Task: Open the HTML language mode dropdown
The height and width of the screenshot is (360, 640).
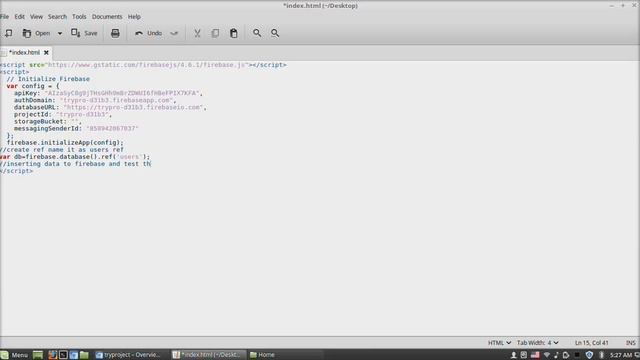Action: point(499,343)
